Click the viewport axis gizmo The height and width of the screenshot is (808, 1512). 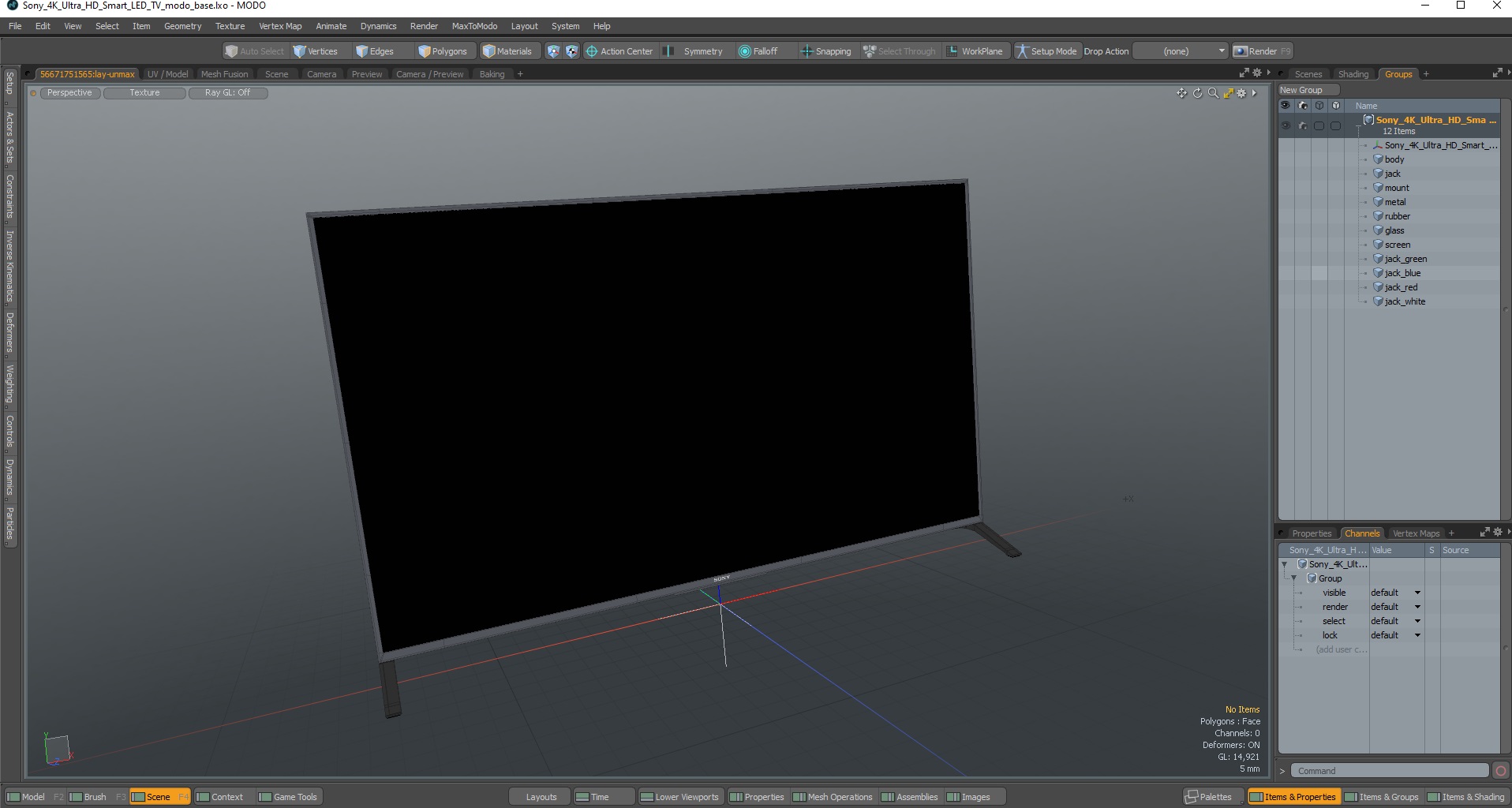tap(57, 749)
